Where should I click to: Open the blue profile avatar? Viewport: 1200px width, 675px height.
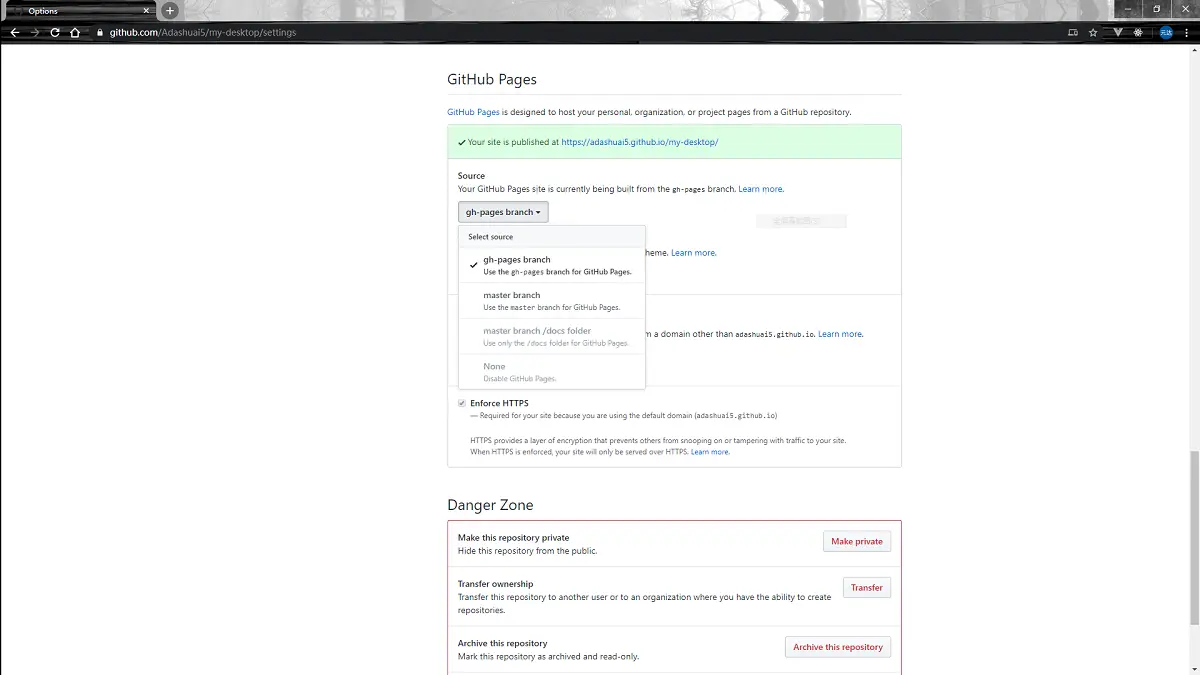tap(1166, 32)
